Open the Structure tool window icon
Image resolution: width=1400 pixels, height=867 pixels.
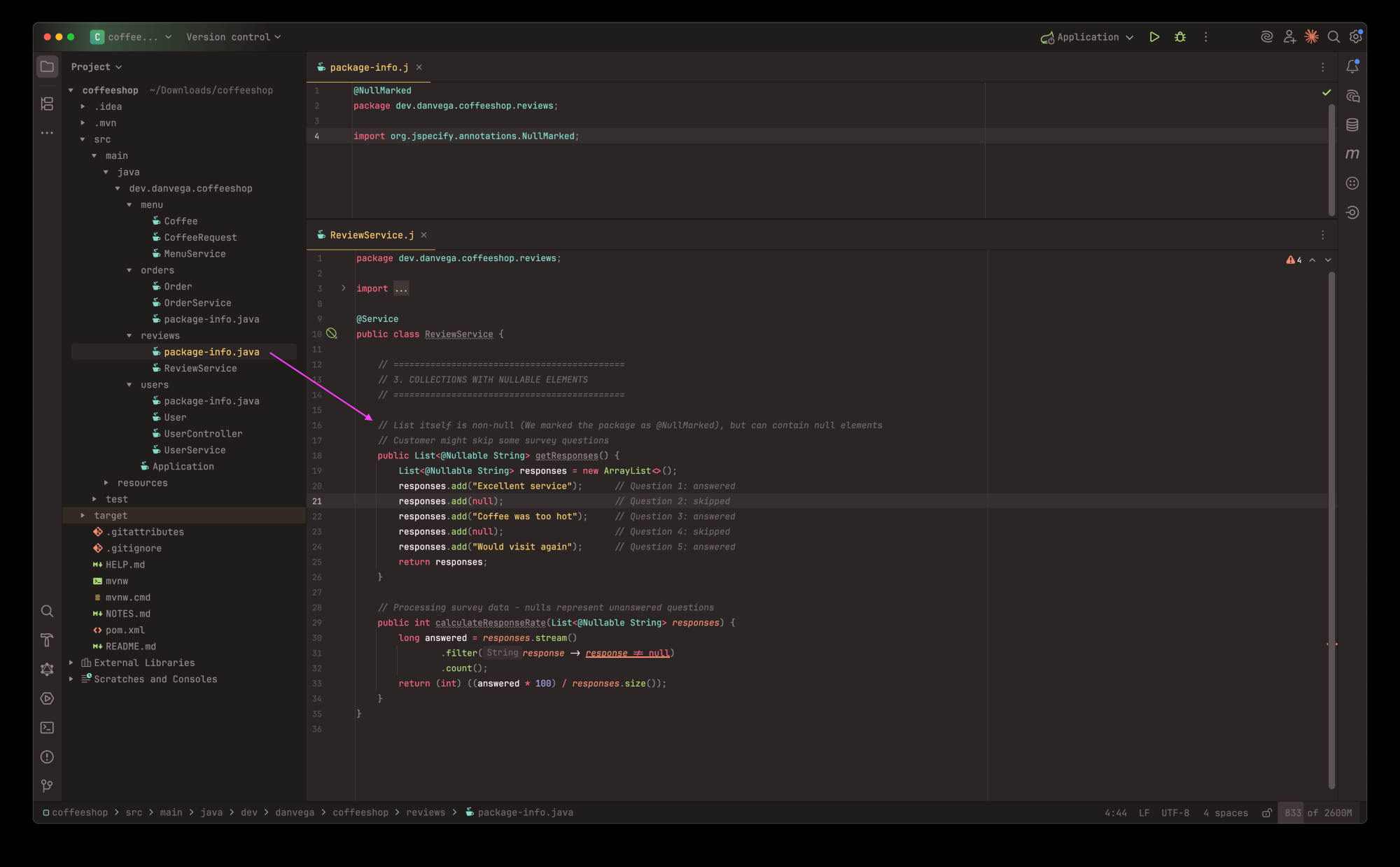(x=47, y=104)
